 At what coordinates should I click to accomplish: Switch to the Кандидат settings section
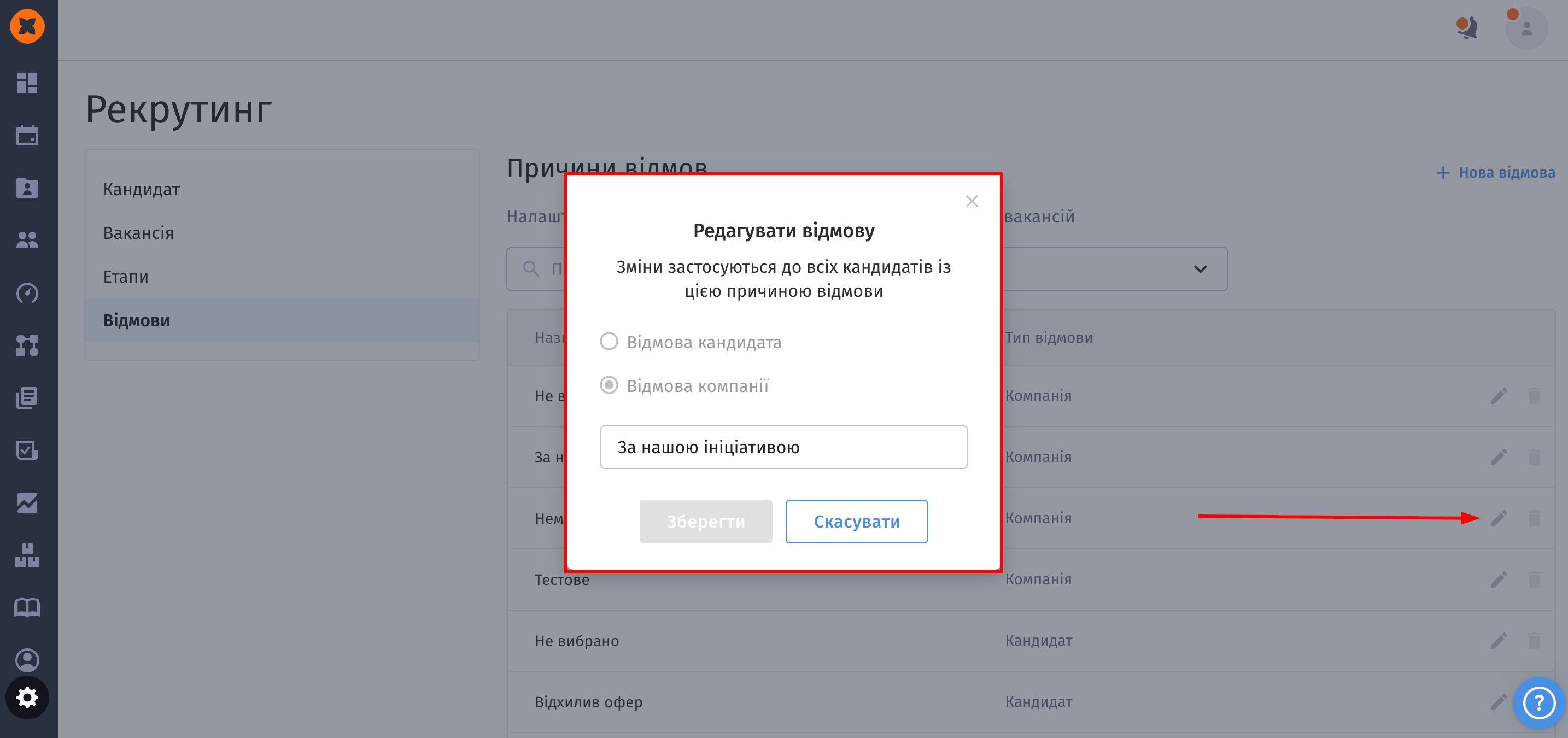click(x=141, y=189)
